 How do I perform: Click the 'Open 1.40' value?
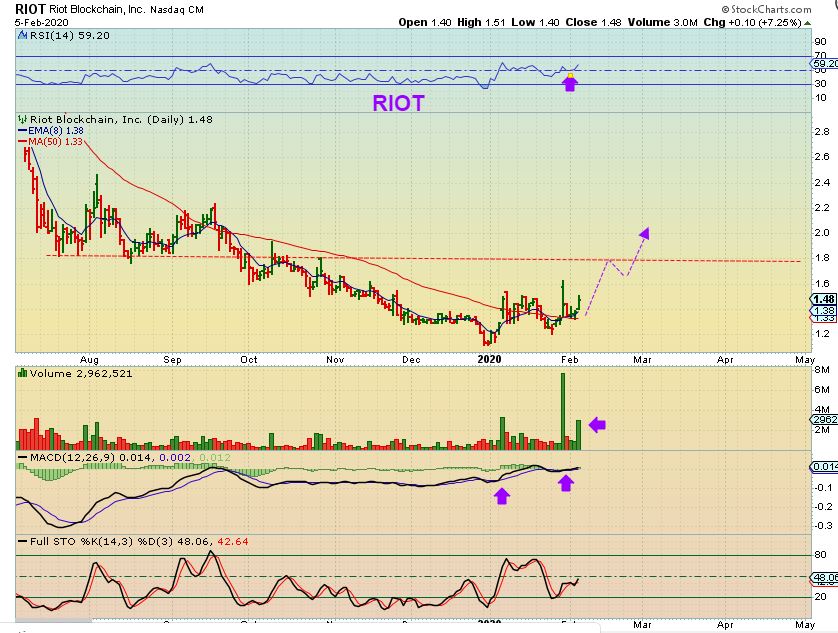click(x=425, y=22)
